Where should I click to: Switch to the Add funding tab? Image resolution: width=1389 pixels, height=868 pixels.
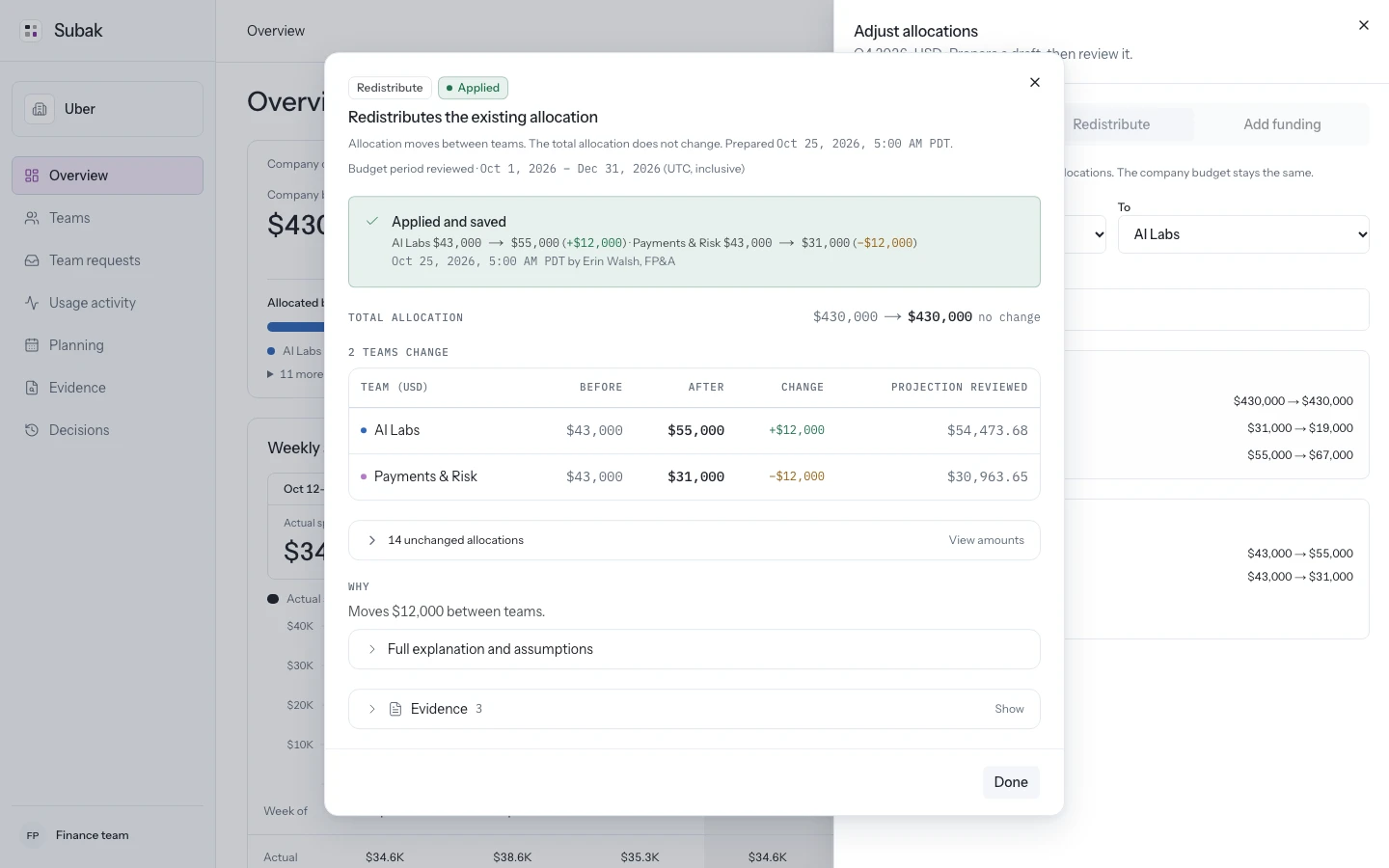[x=1282, y=124]
